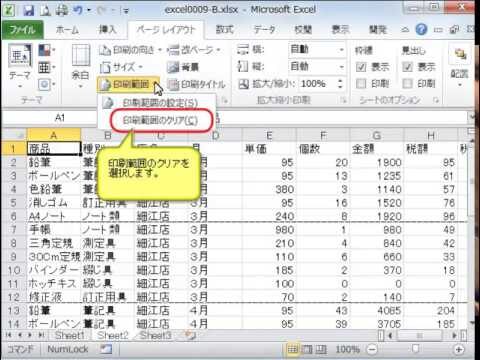The image size is (480, 360).
Task: Switch to the 表示 tab
Action: (x=340, y=30)
